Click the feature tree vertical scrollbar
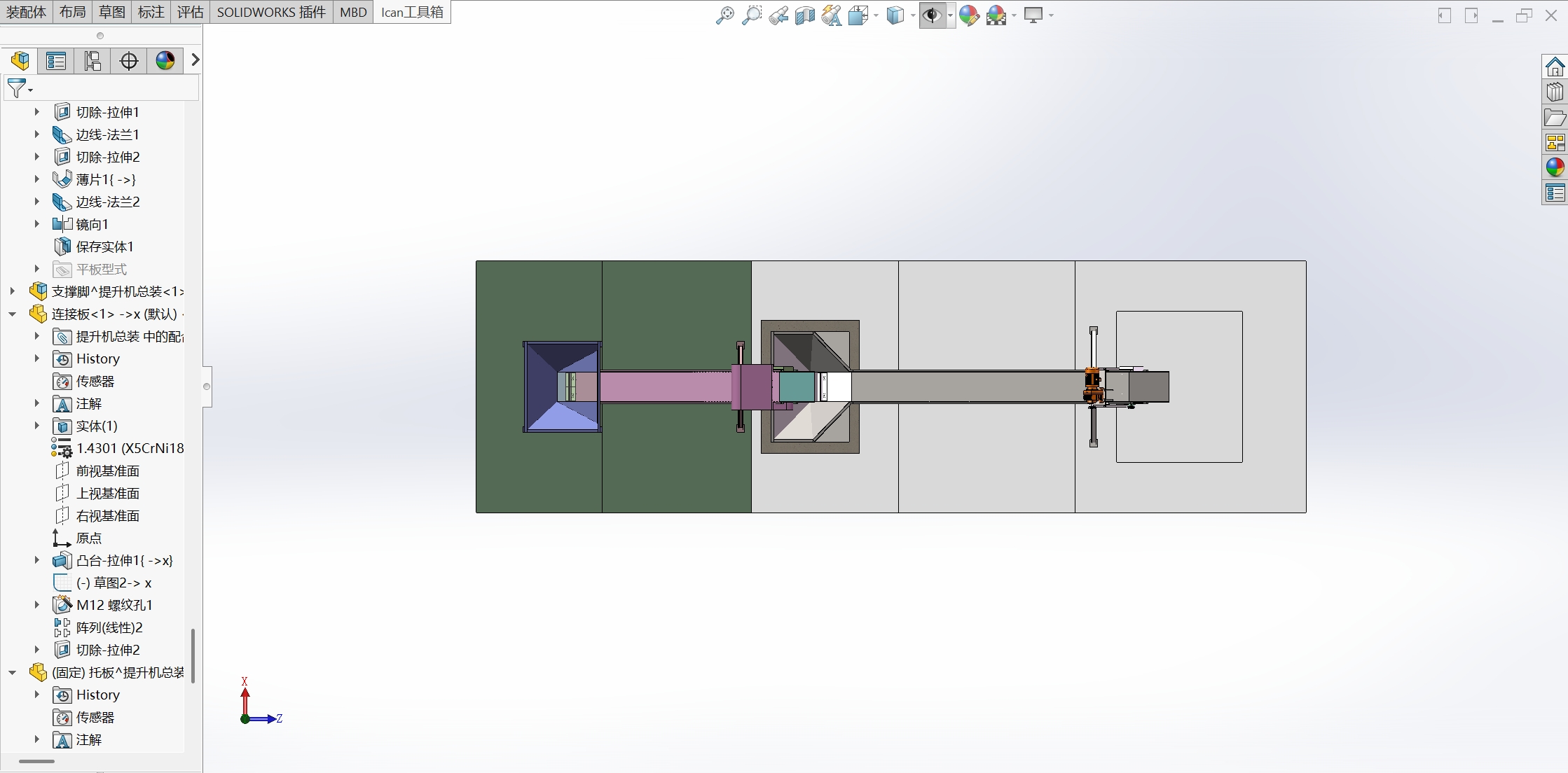The image size is (1568, 773). (x=193, y=655)
